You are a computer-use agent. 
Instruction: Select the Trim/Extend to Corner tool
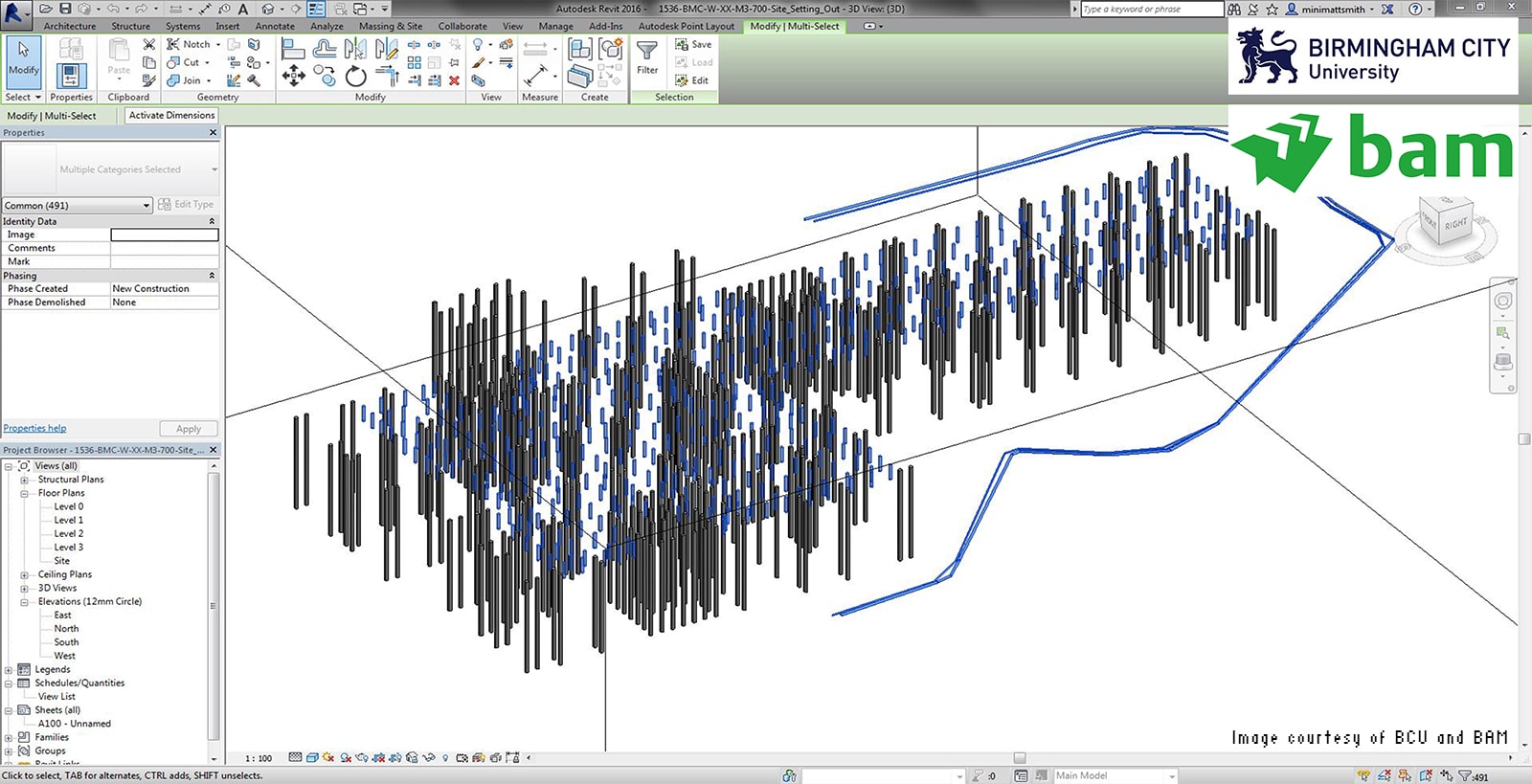387,75
